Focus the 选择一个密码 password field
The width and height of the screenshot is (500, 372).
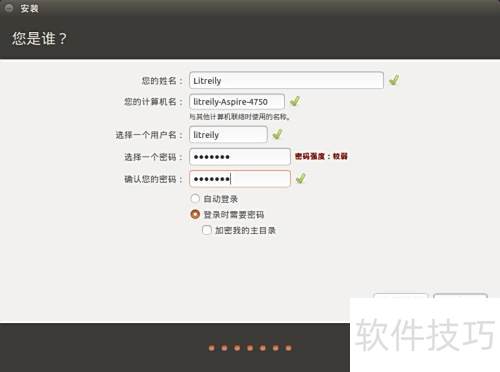click(x=240, y=157)
